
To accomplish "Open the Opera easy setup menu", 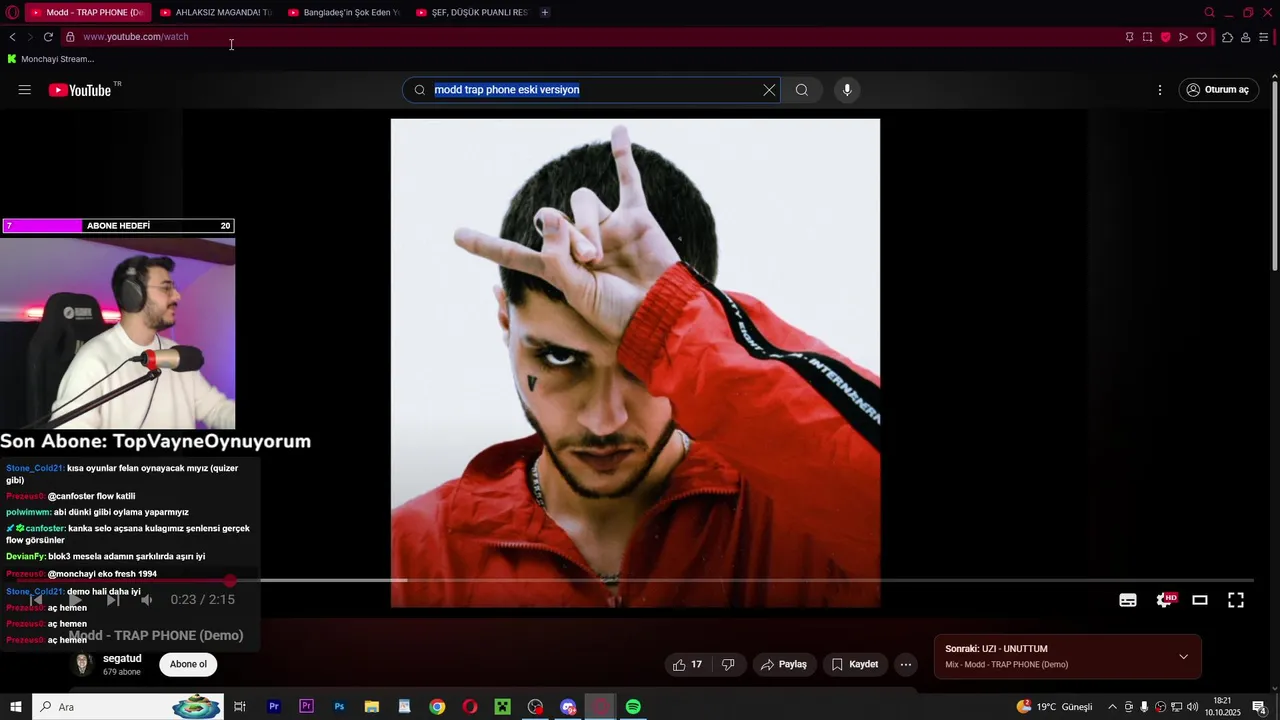I will 1264,37.
